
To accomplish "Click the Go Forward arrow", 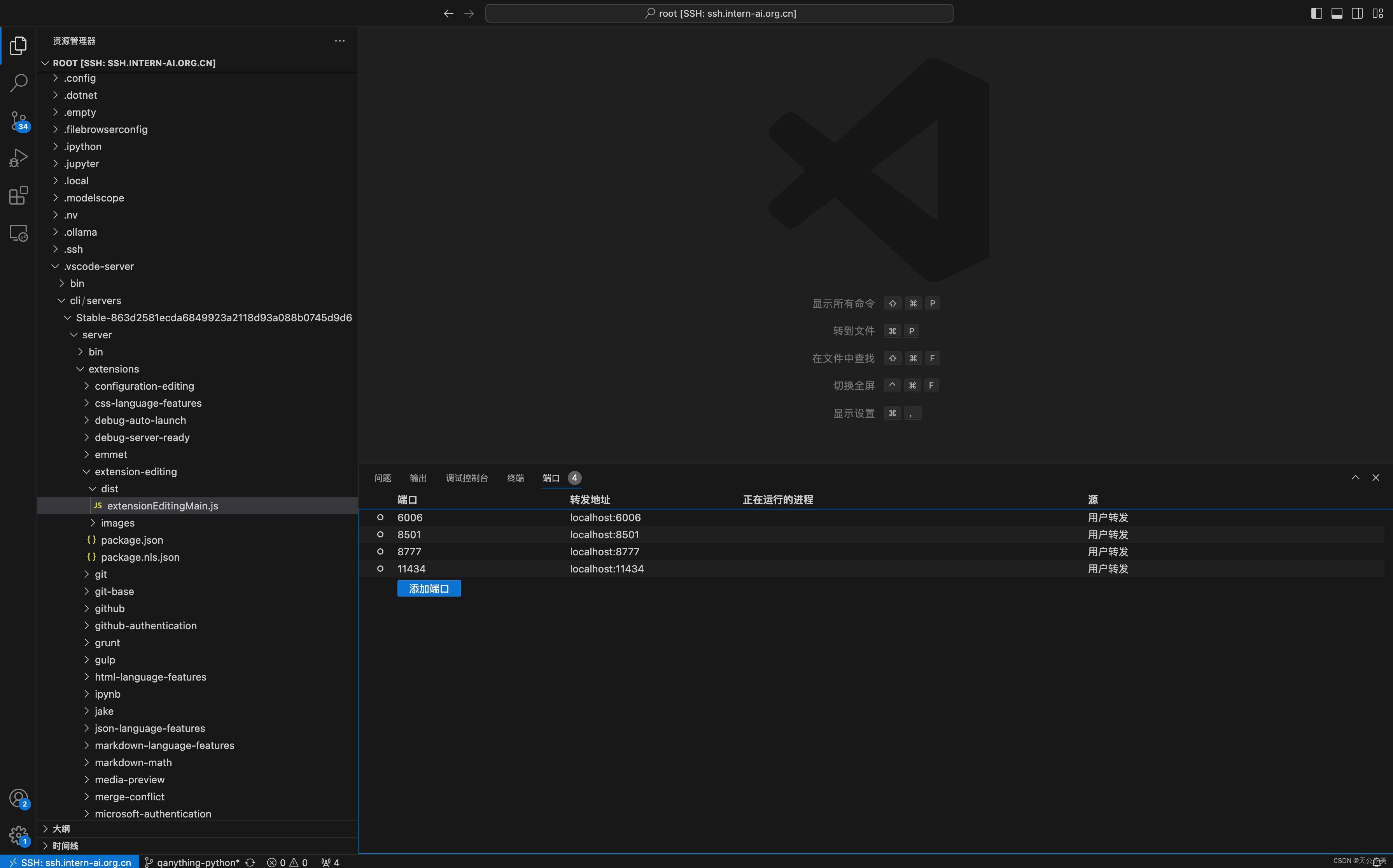I will coord(469,13).
